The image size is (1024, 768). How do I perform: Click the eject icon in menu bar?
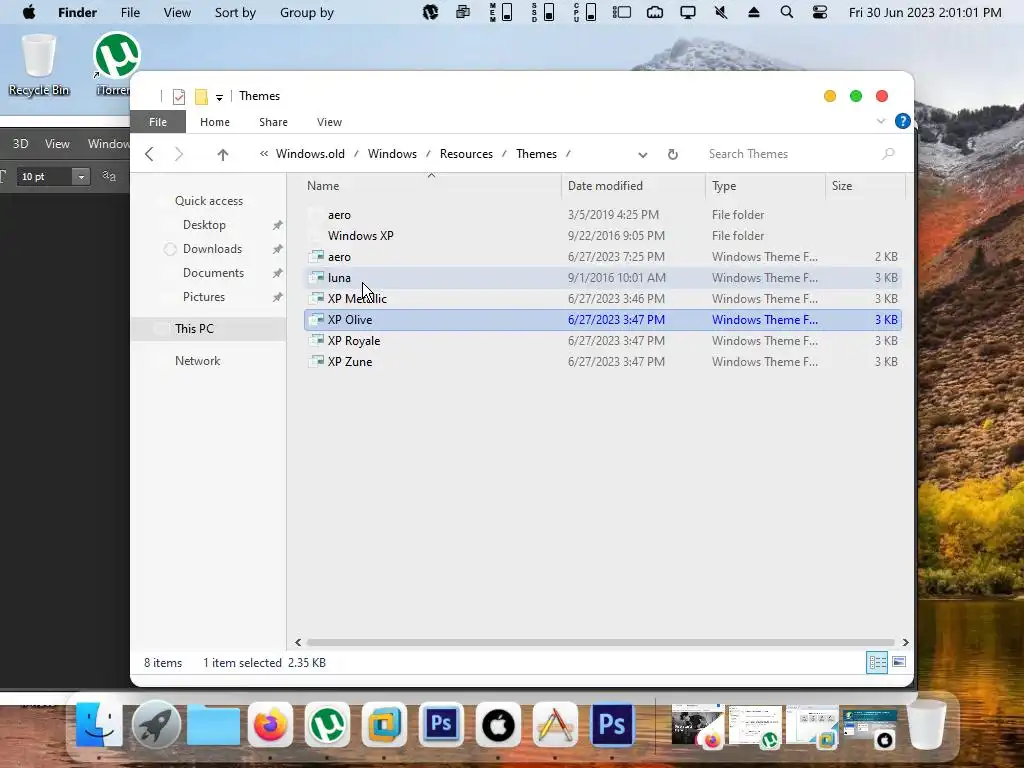pyautogui.click(x=754, y=12)
